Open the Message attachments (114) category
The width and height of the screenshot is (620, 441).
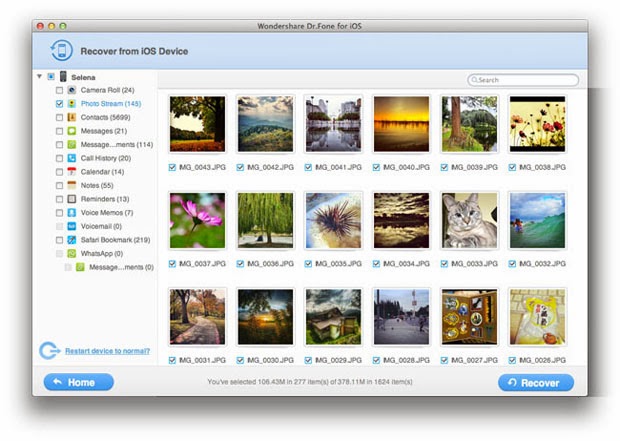tap(117, 145)
